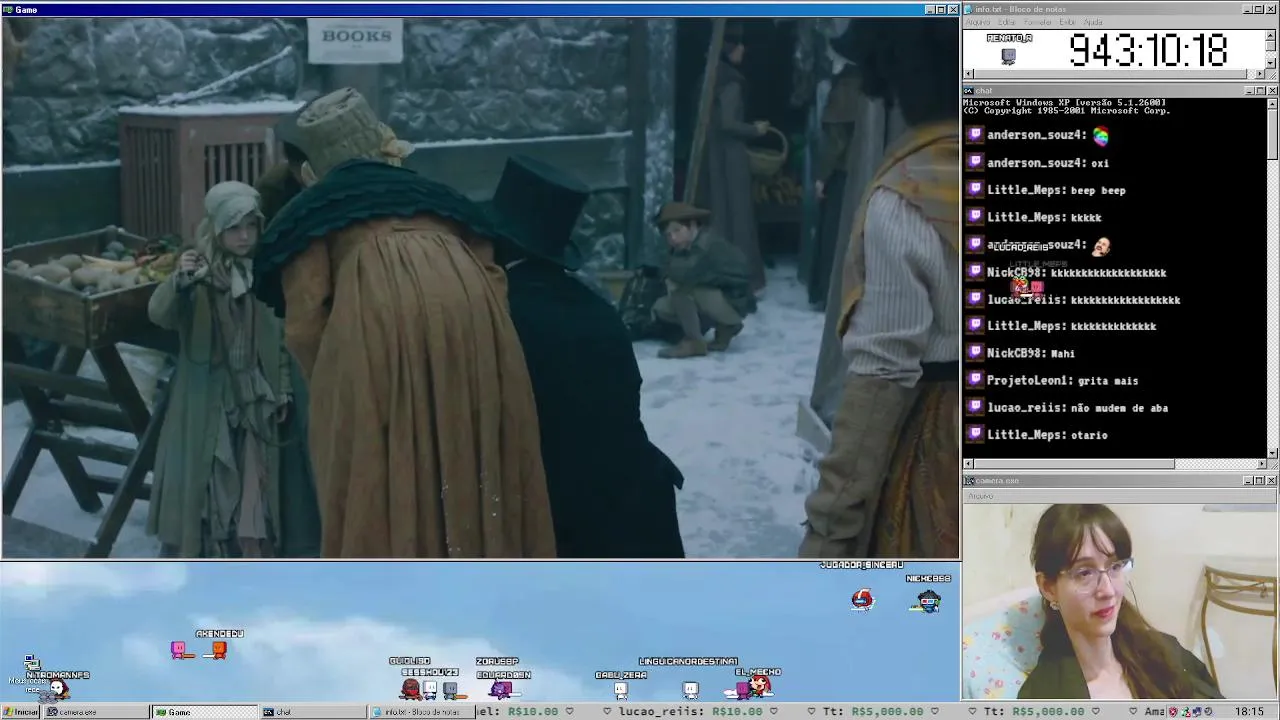Click up arrow of chat vertical scrollbar
This screenshot has height=720, width=1280.
(1271, 103)
